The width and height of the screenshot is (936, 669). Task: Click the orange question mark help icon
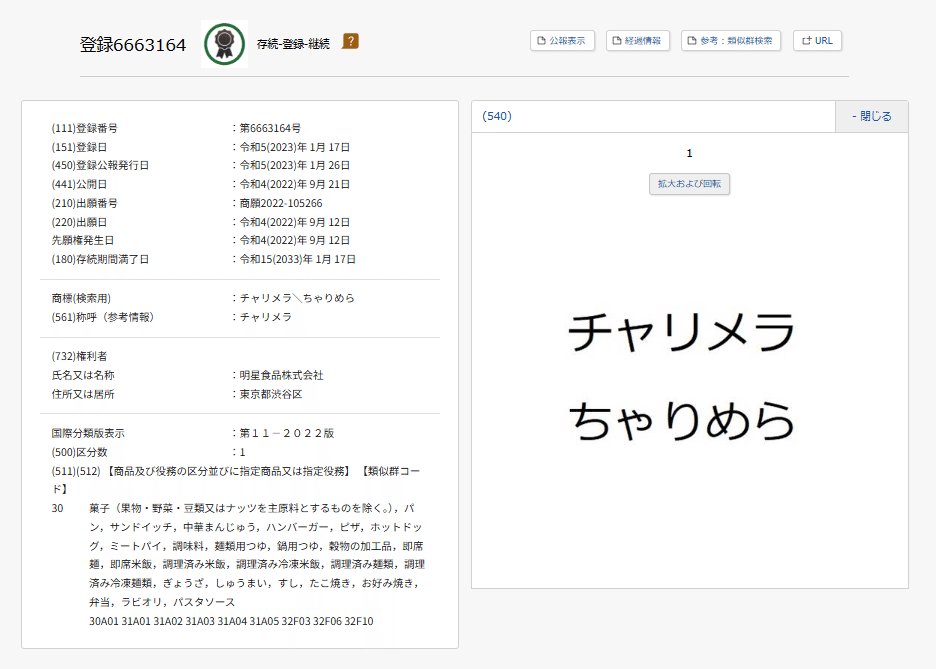pyautogui.click(x=350, y=41)
